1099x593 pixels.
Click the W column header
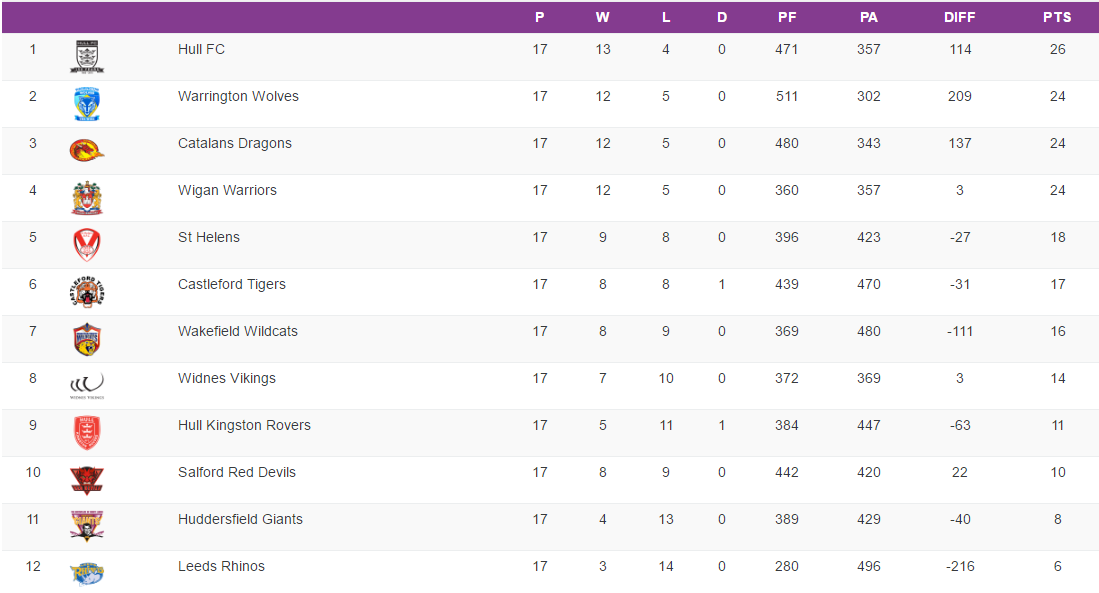click(x=602, y=17)
